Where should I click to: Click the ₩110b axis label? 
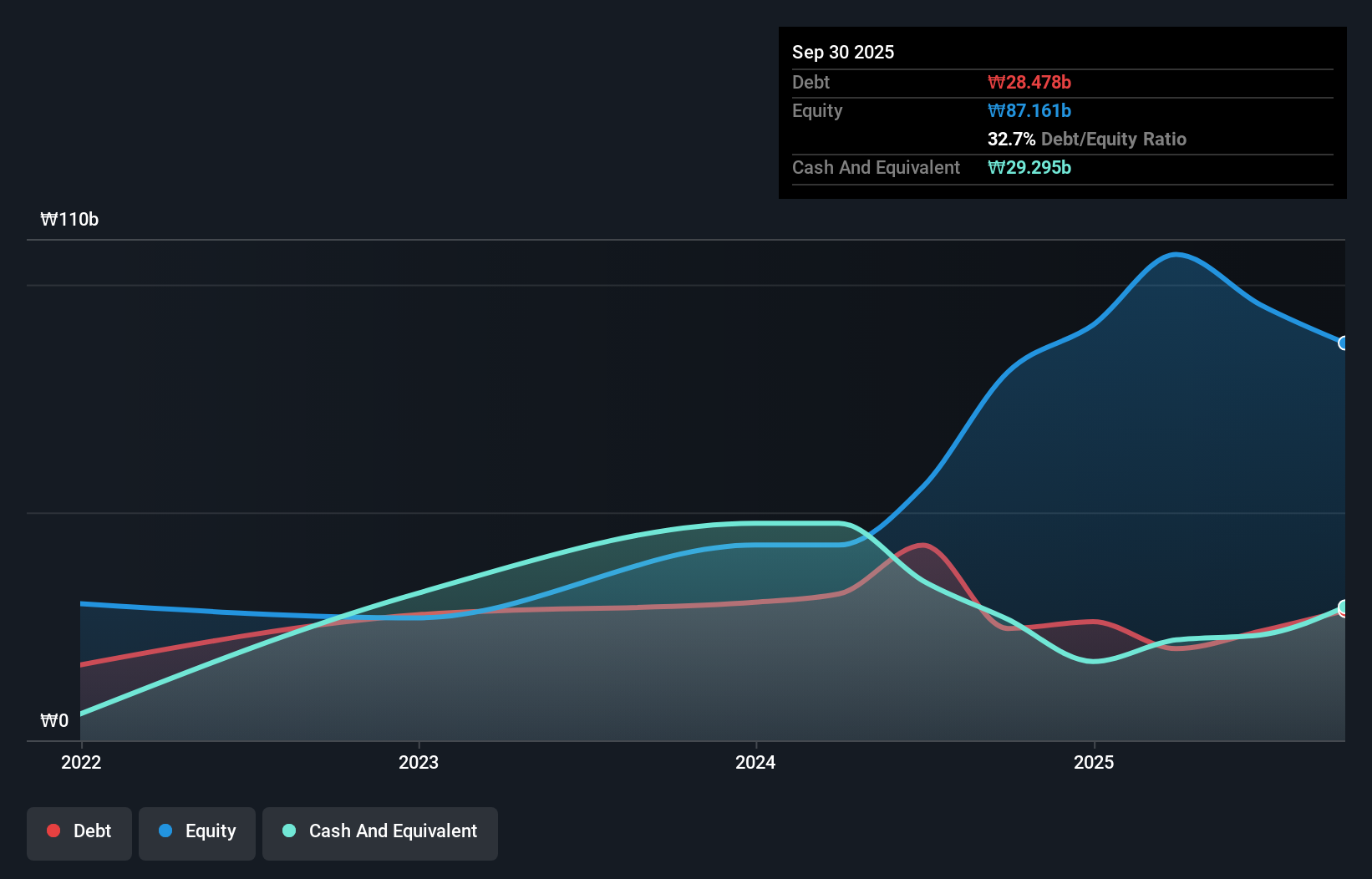[70, 220]
